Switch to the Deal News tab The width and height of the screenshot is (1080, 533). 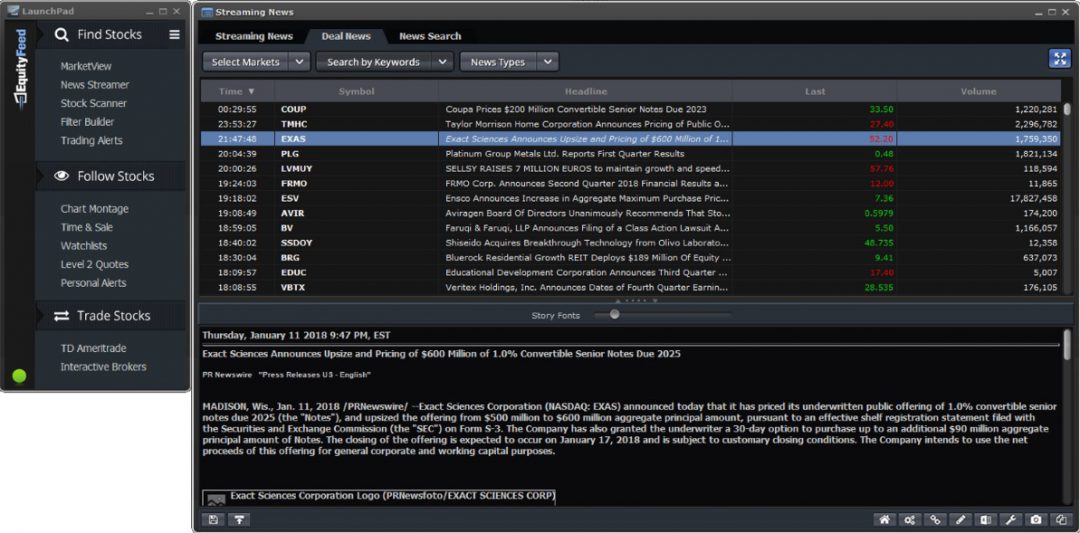tap(346, 36)
